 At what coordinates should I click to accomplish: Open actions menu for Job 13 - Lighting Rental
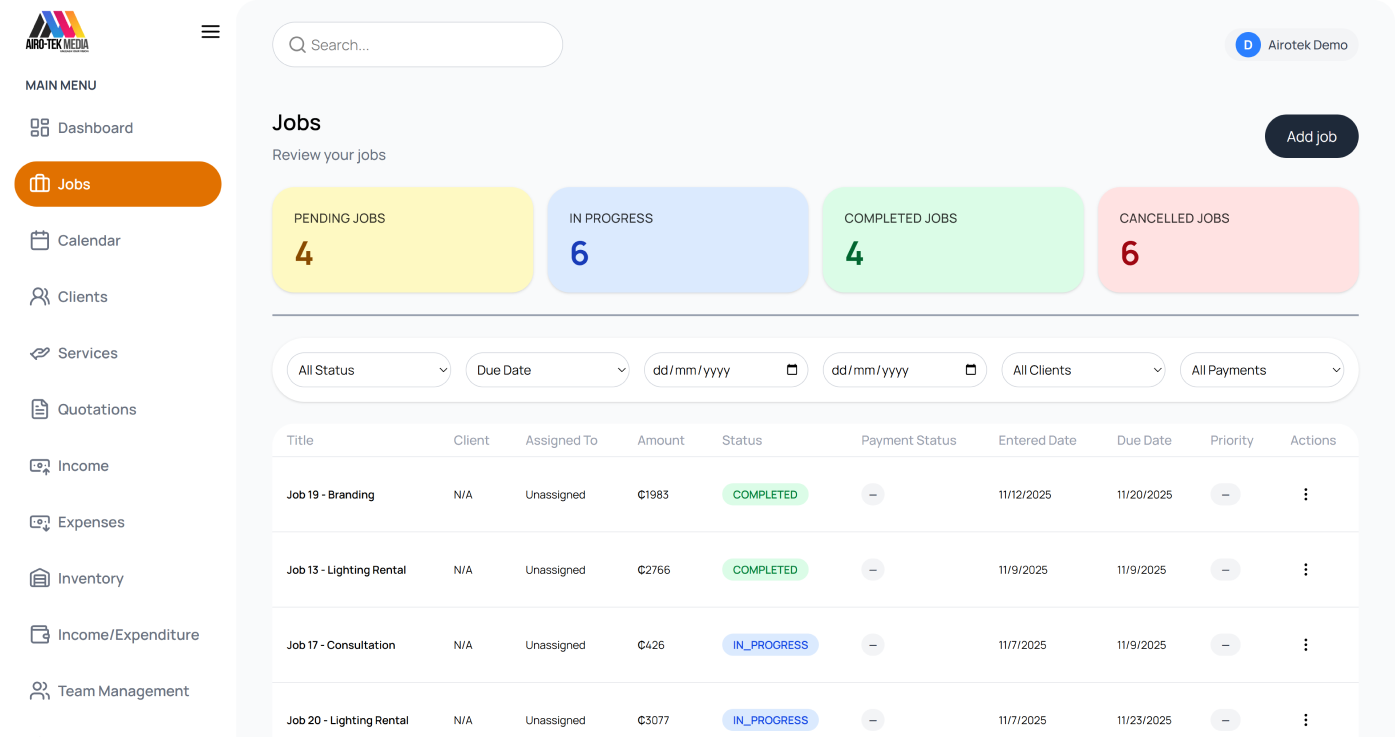click(1305, 569)
